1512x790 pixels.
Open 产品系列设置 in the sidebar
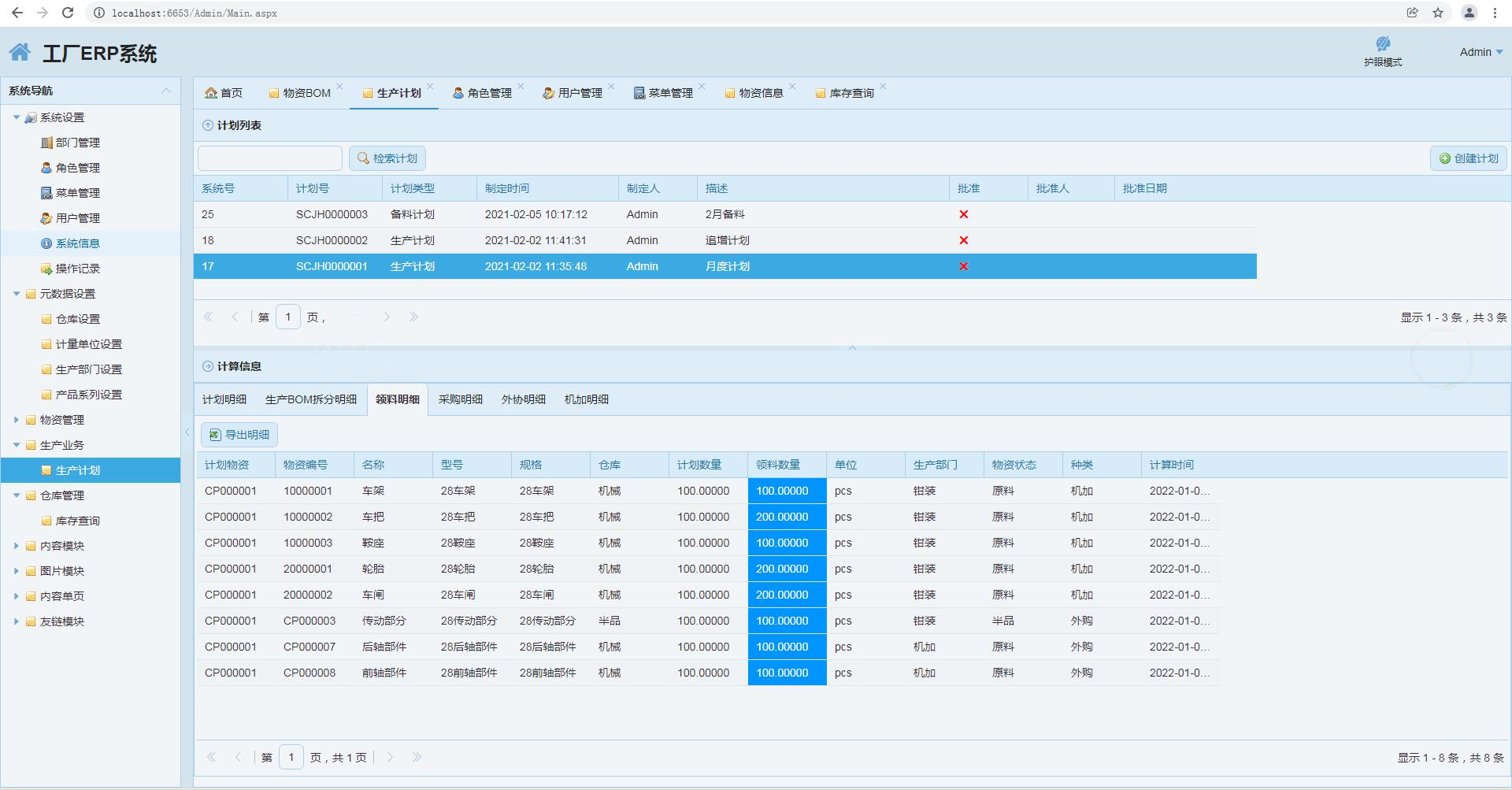(x=89, y=395)
